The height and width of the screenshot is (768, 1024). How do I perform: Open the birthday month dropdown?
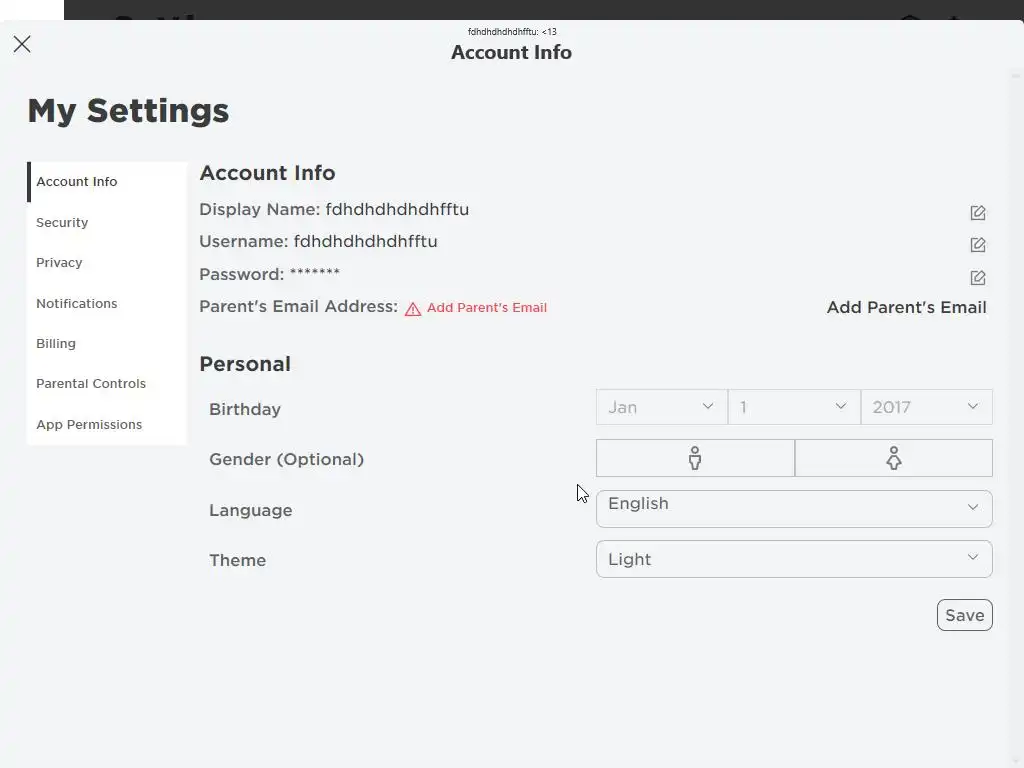pyautogui.click(x=661, y=407)
